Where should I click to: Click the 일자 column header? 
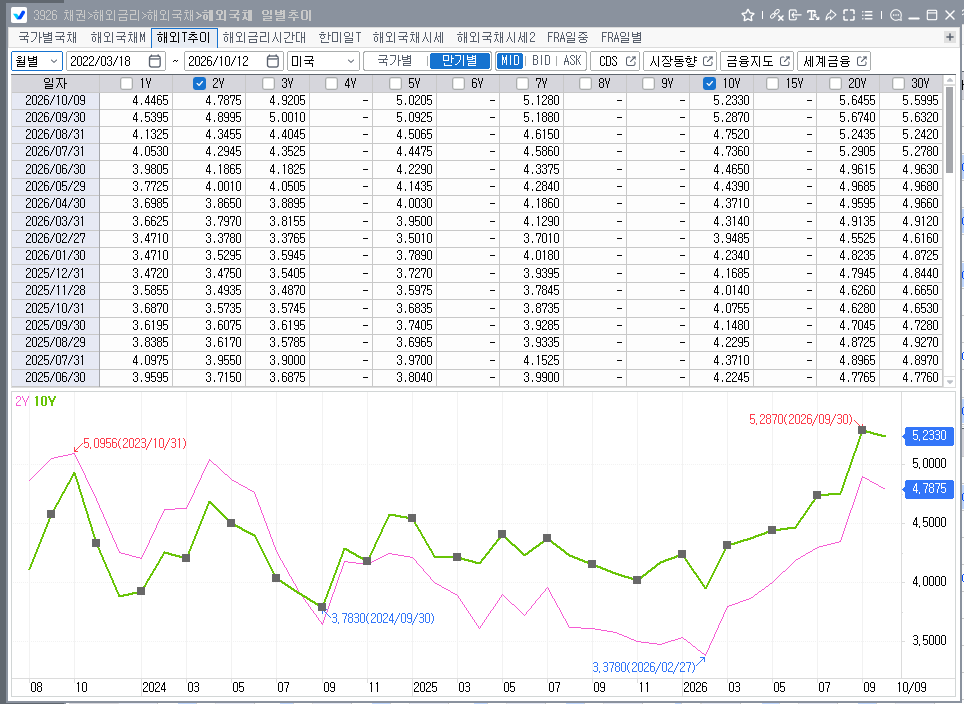[x=55, y=84]
